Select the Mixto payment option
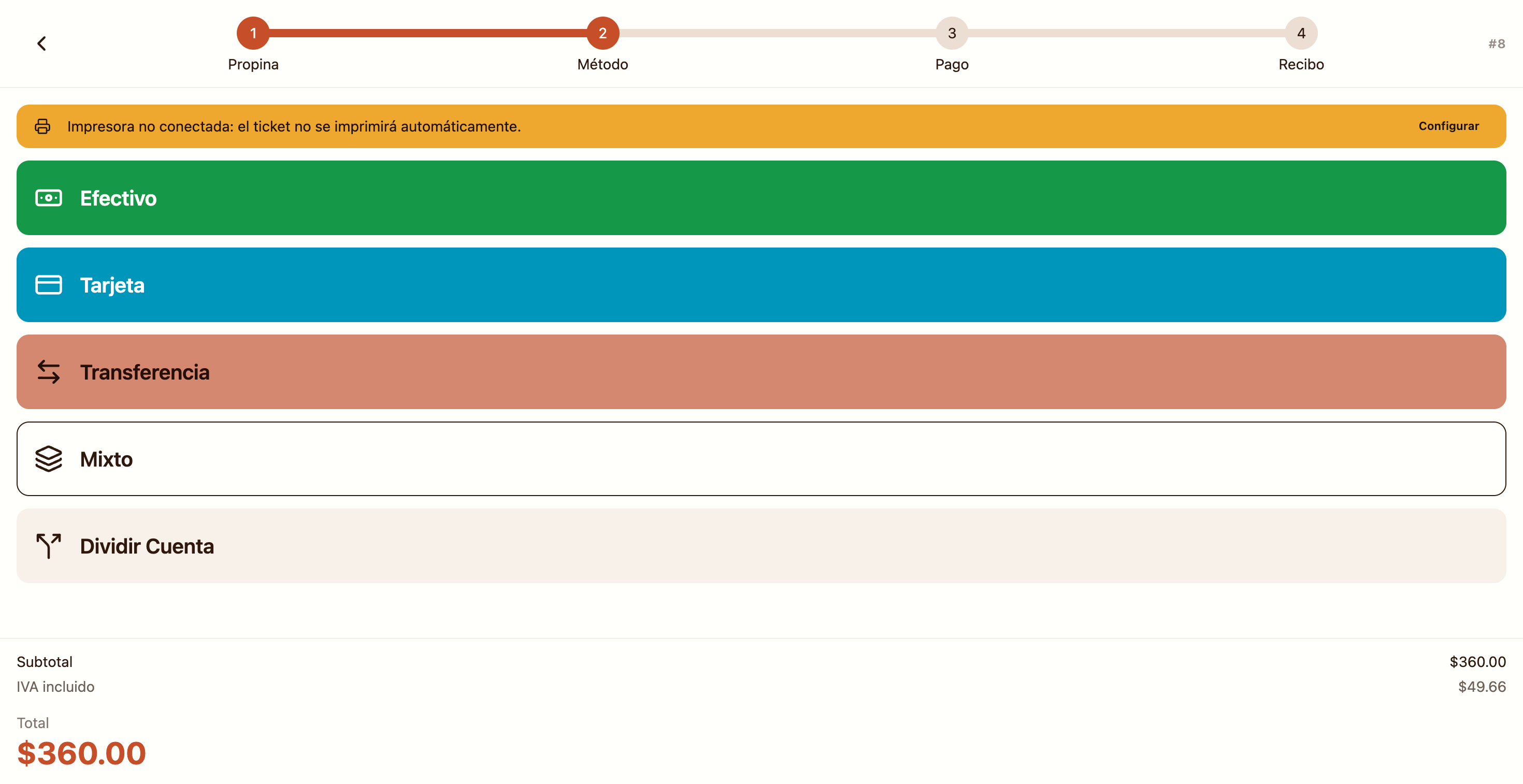This screenshot has height=784, width=1523. [761, 459]
